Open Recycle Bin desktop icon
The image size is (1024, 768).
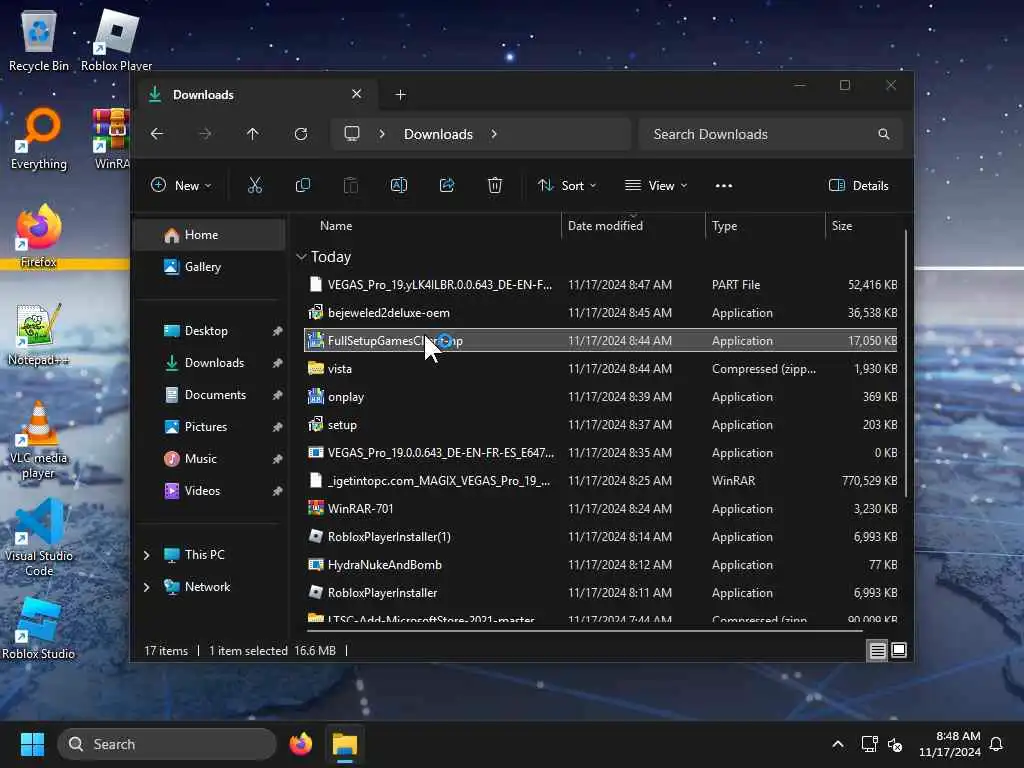[39, 42]
